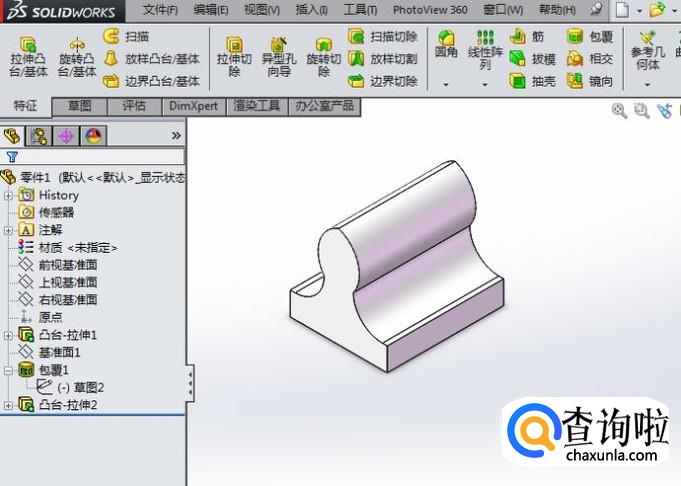Choose the 筋 rib tool
This screenshot has height=486, width=681.
point(526,36)
